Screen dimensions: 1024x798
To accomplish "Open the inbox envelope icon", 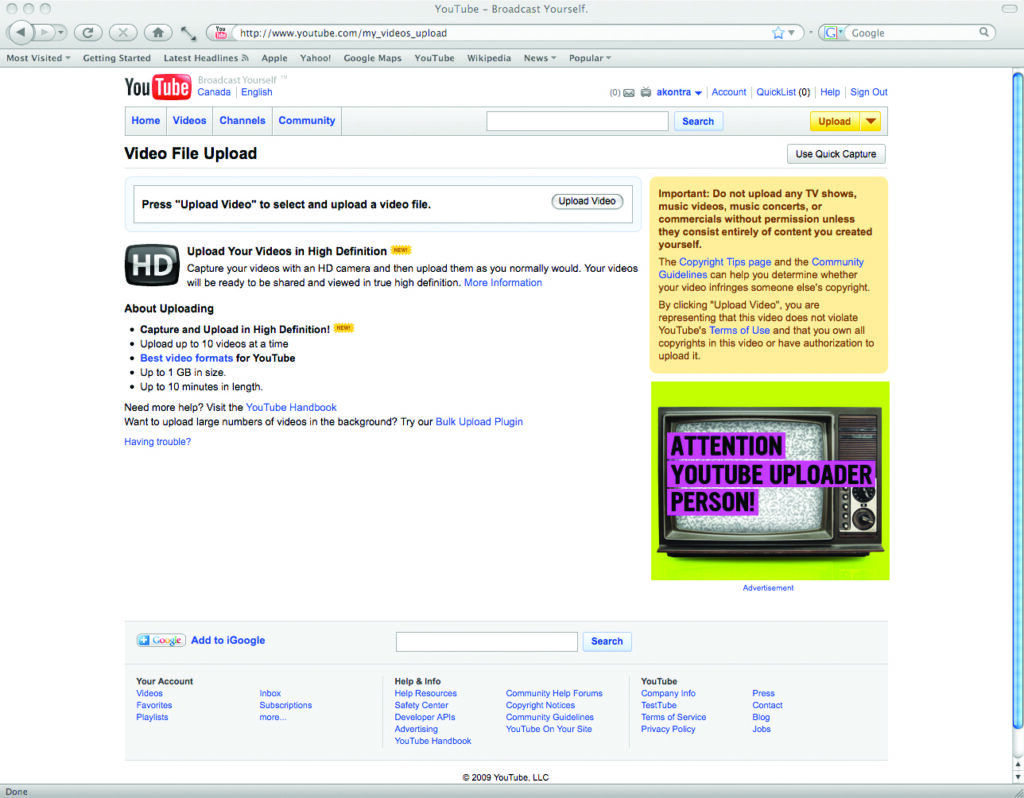I will pyautogui.click(x=629, y=93).
